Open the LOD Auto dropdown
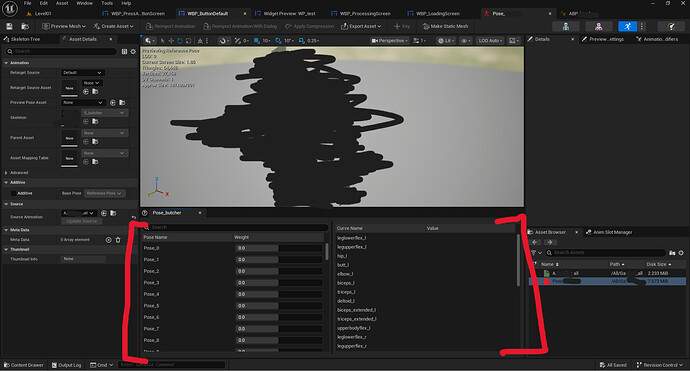The height and width of the screenshot is (371, 690). [x=490, y=40]
